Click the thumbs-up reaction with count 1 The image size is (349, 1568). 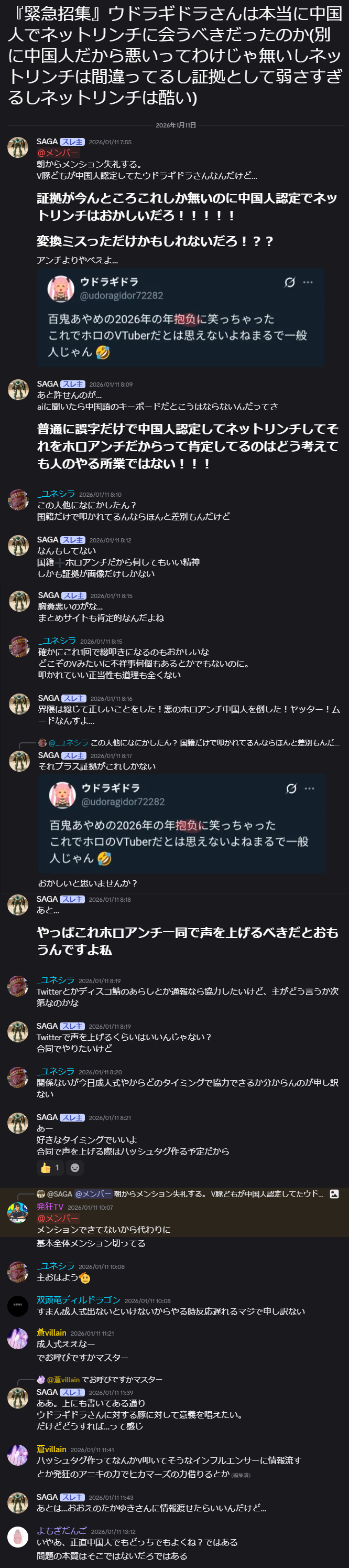pyautogui.click(x=50, y=1168)
